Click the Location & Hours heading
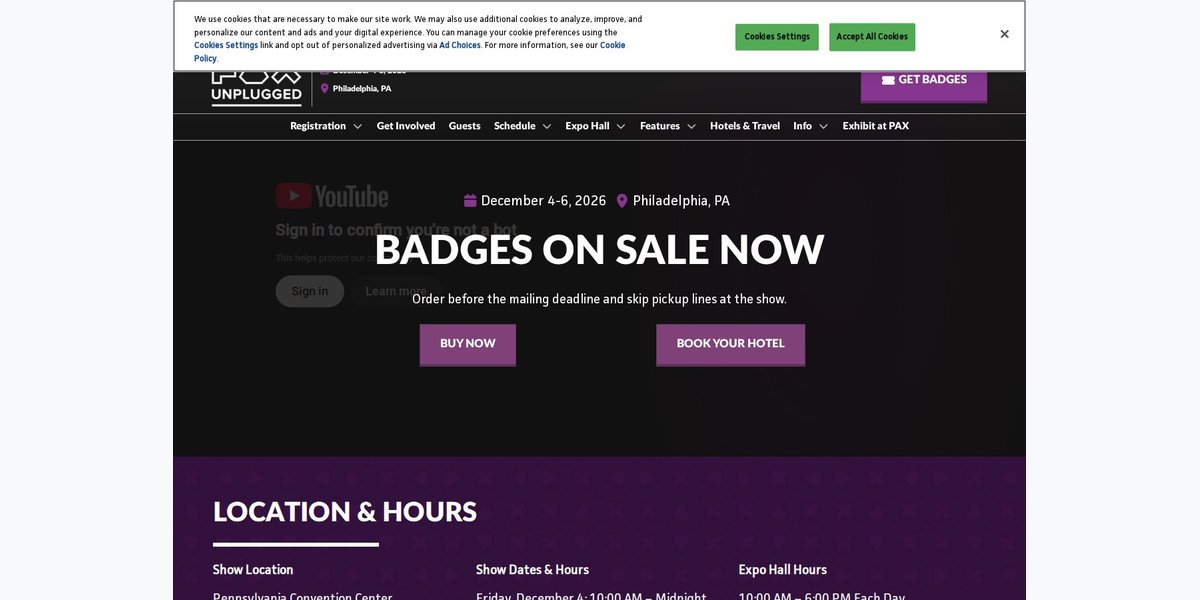 coord(345,512)
